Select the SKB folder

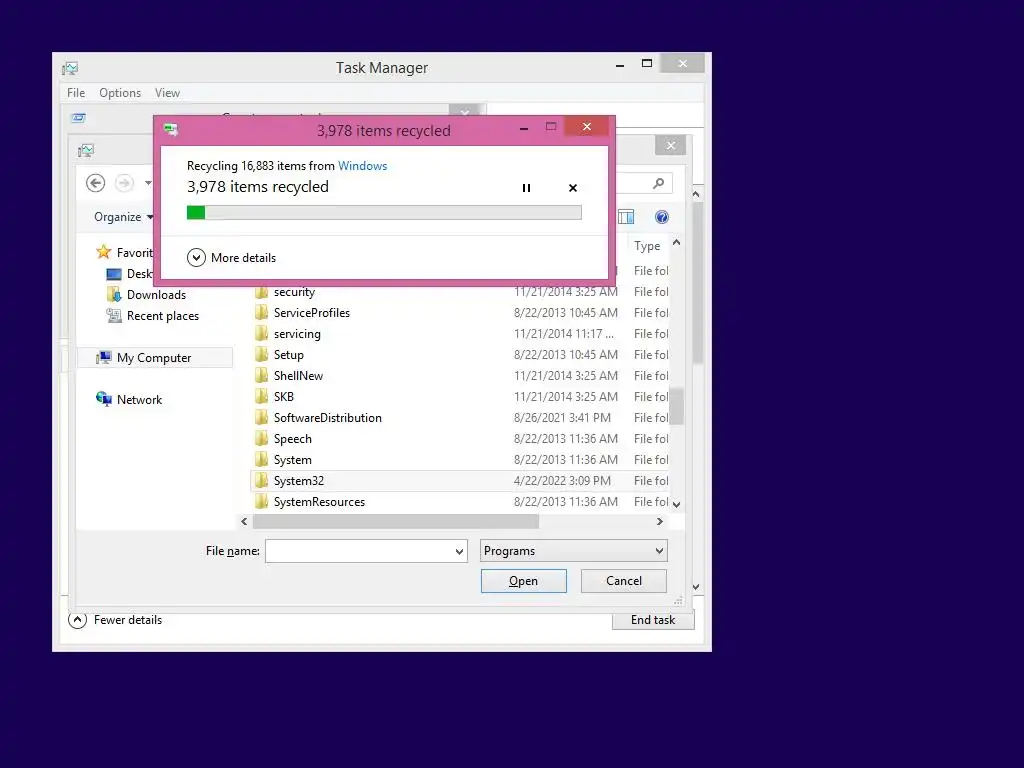coord(283,396)
